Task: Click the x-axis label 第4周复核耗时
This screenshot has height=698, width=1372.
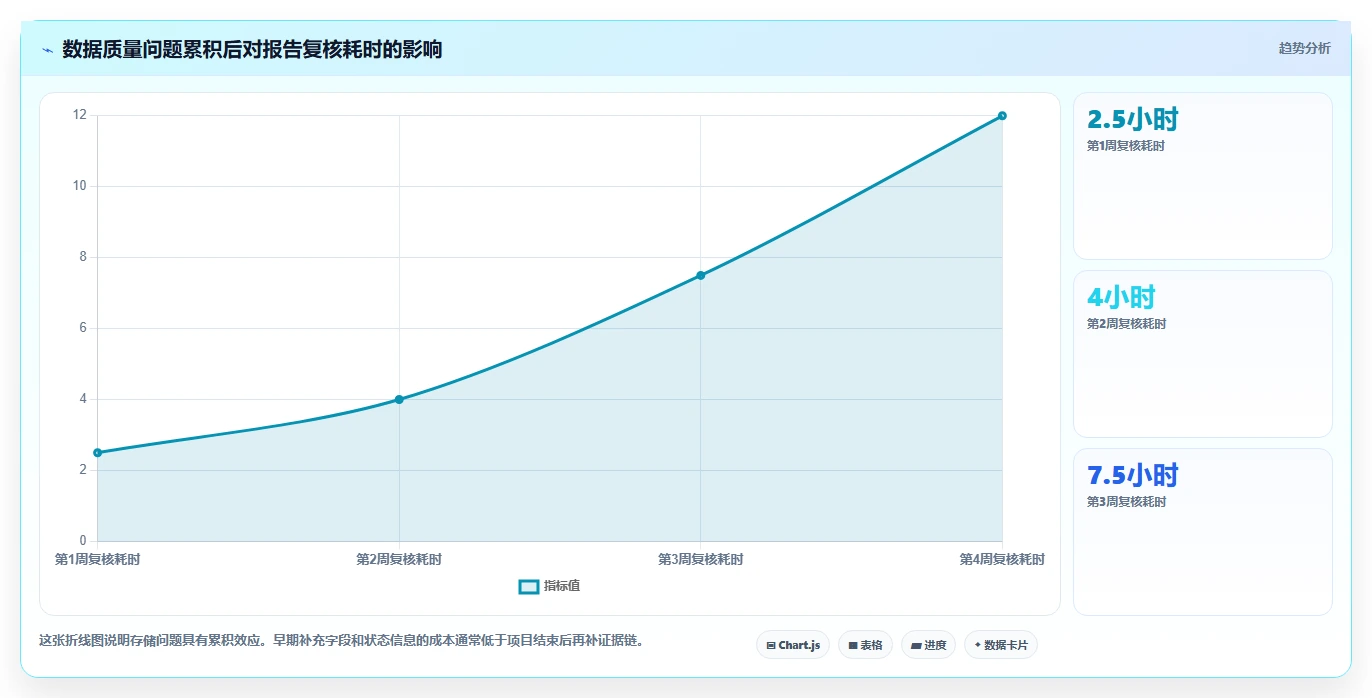Action: pos(1002,560)
